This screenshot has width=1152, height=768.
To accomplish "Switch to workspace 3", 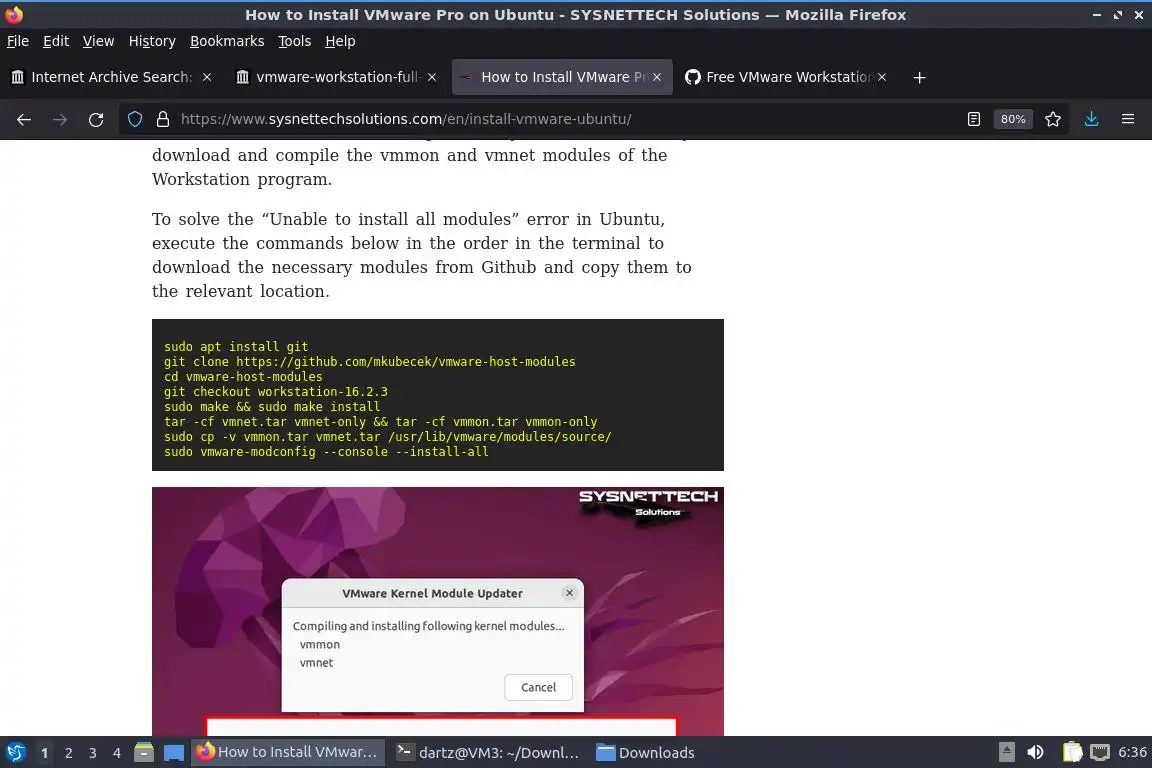I will 93,753.
